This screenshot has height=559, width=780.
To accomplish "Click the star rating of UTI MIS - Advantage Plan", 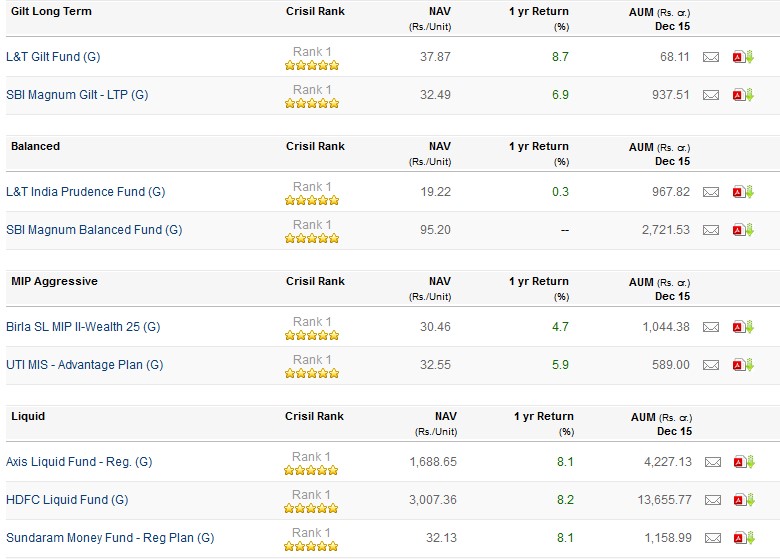I will point(312,373).
